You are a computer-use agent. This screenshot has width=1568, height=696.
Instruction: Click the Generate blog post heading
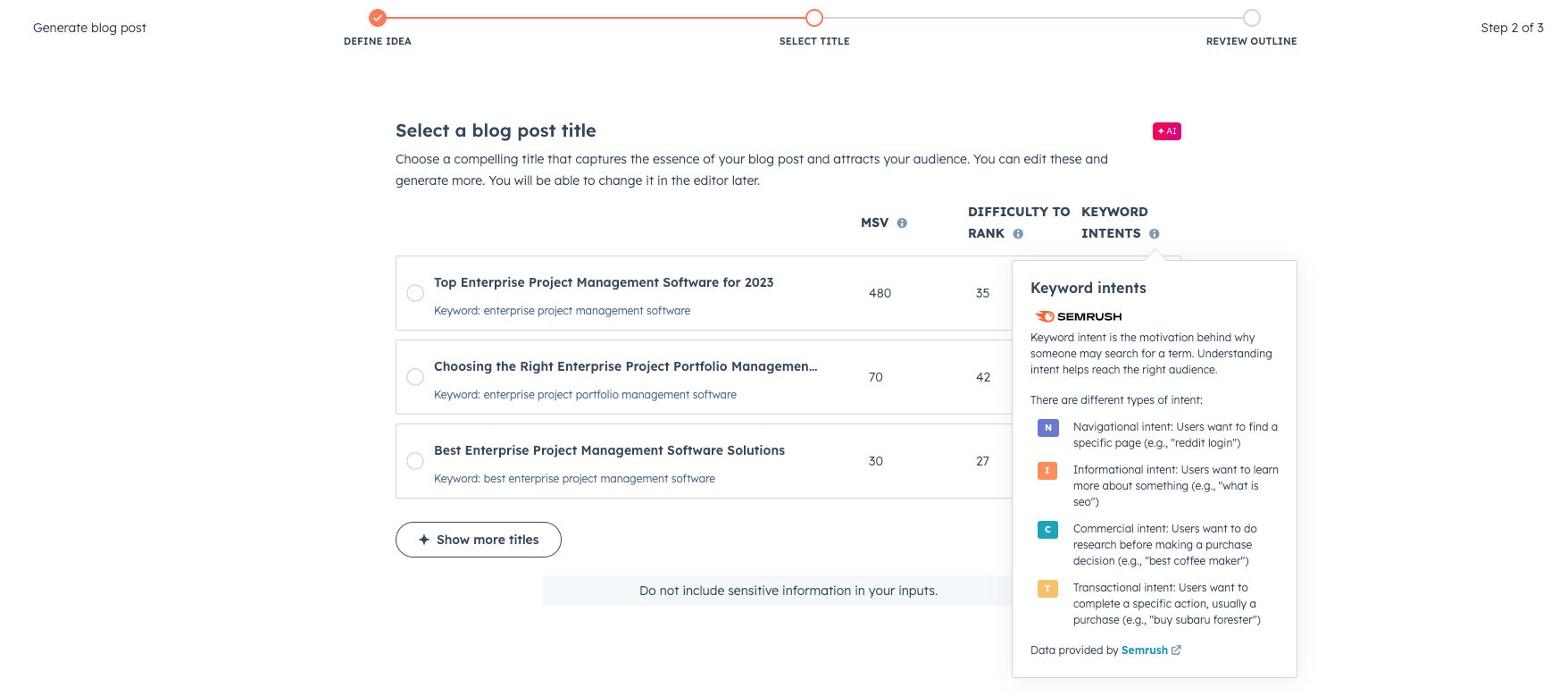tap(89, 28)
